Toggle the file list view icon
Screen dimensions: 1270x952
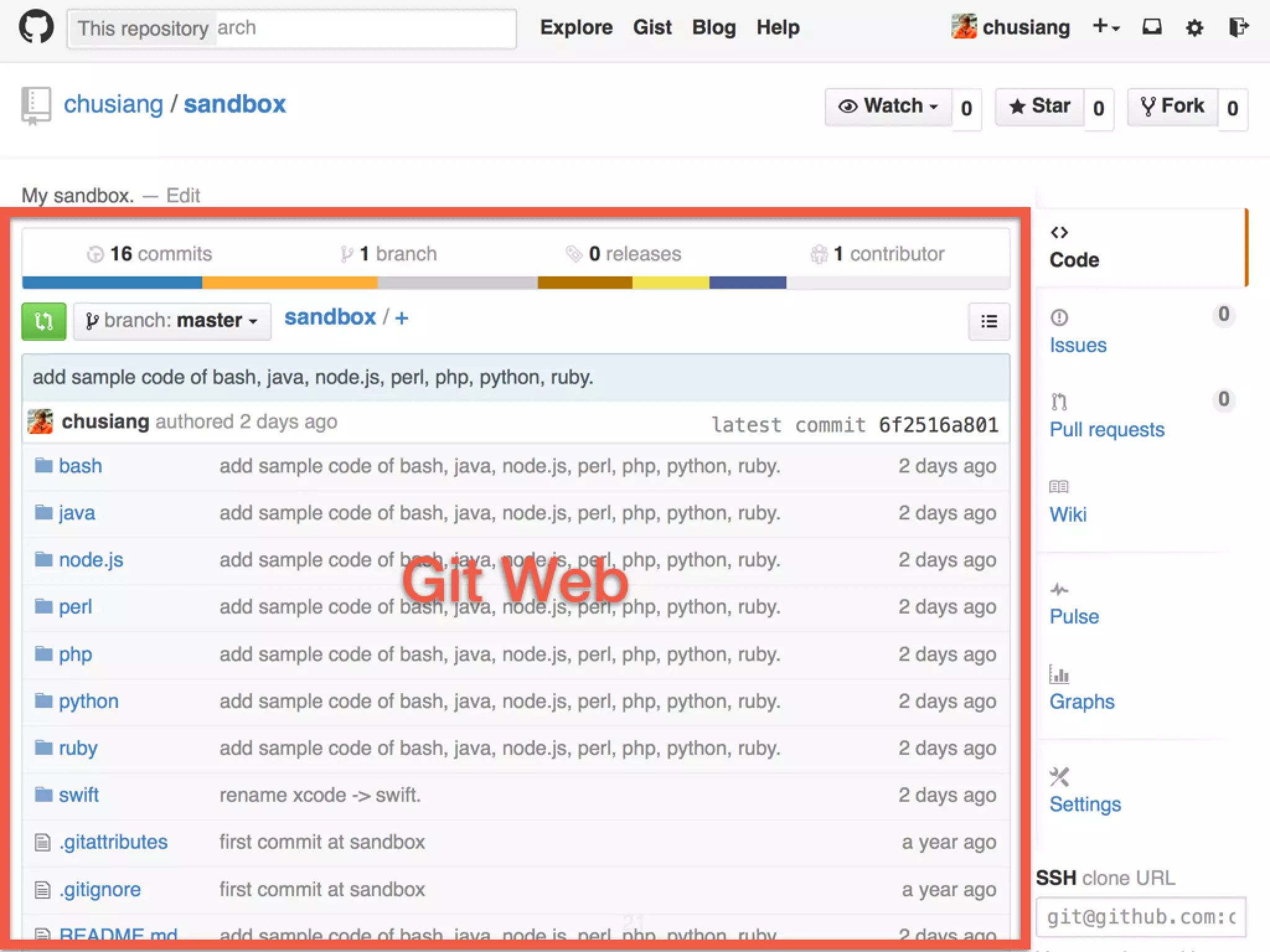(989, 321)
